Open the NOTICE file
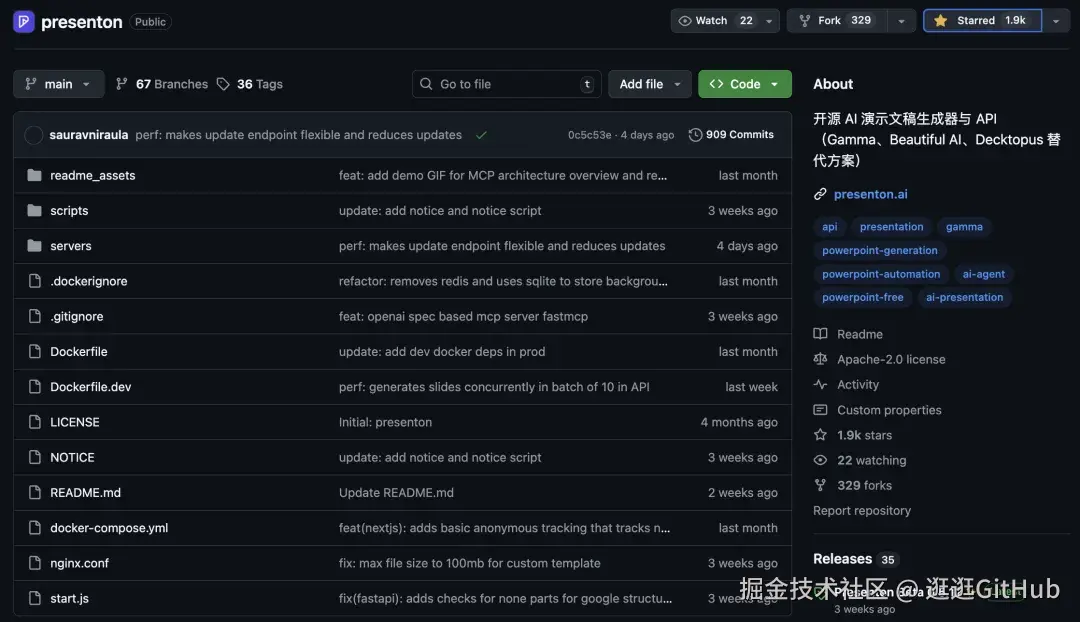Image resolution: width=1080 pixels, height=622 pixels. (x=72, y=457)
